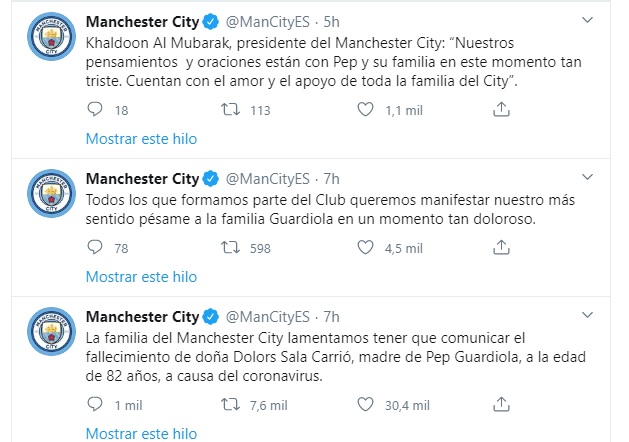The height and width of the screenshot is (442, 629).
Task: Share the familia Guardiola pésame tweet
Action: click(501, 247)
